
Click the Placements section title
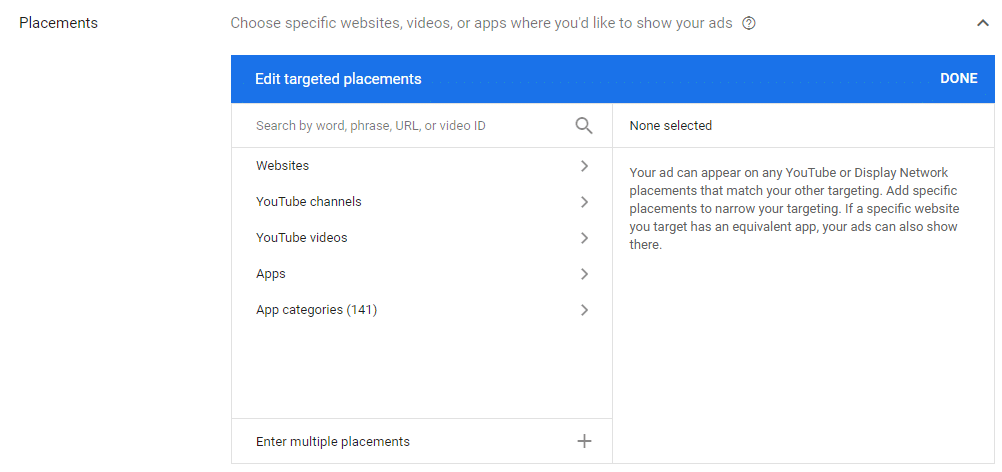[58, 23]
